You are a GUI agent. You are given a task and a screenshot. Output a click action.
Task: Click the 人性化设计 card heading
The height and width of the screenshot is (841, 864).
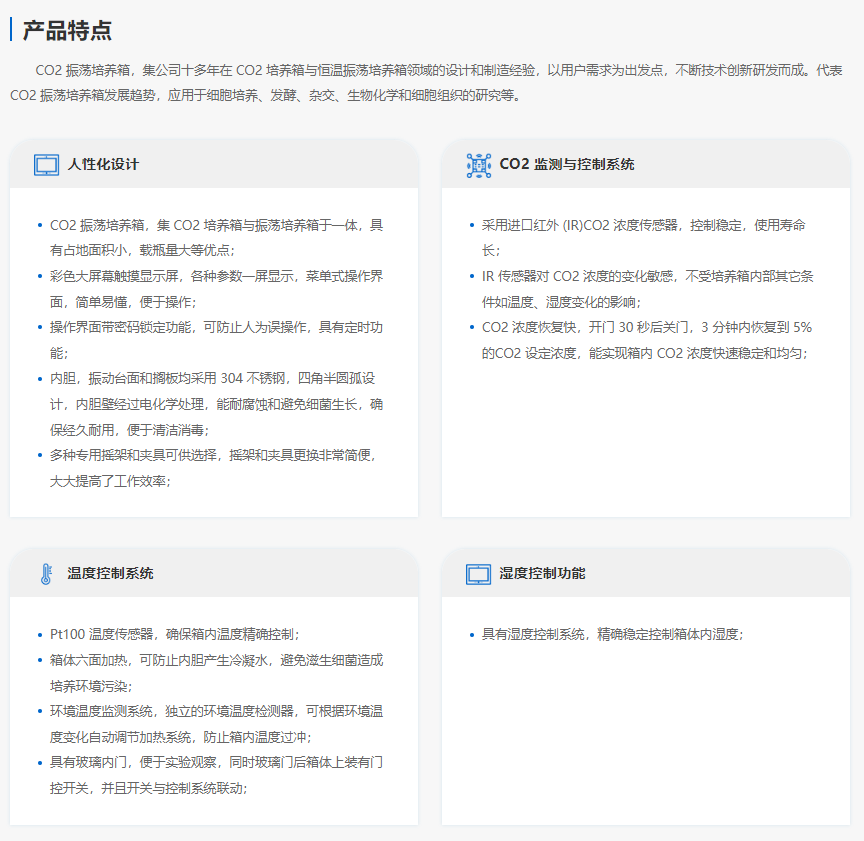point(103,165)
